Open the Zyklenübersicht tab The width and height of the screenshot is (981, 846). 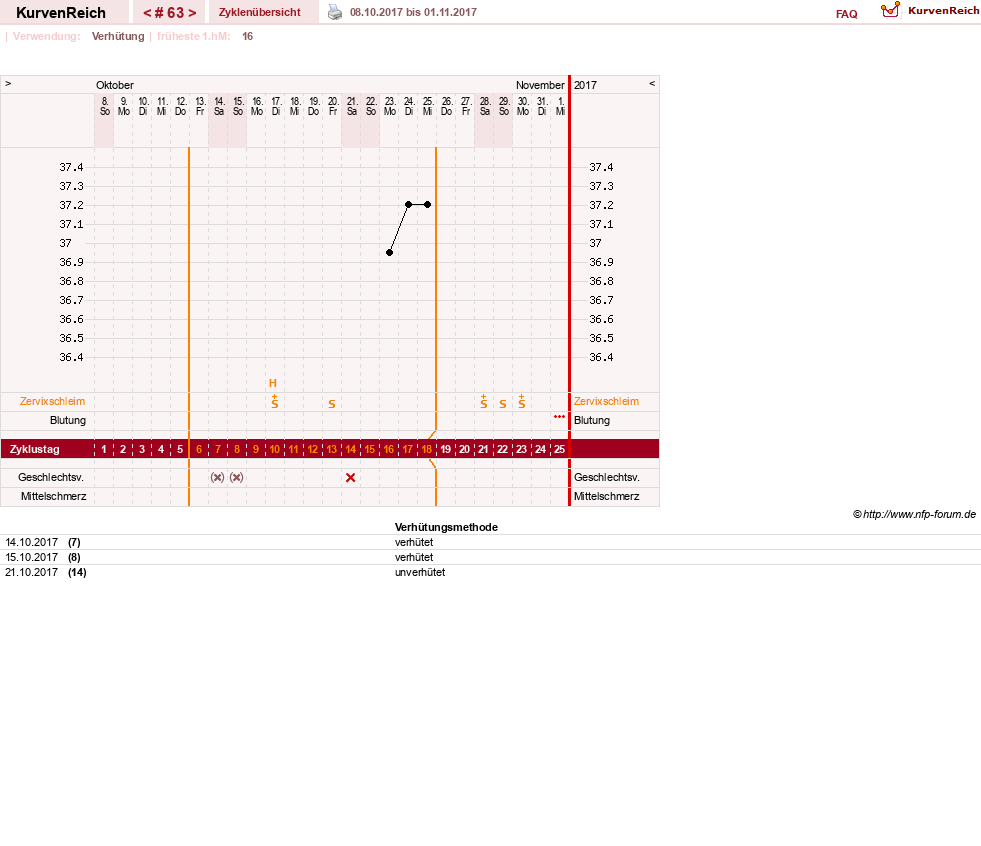[260, 13]
